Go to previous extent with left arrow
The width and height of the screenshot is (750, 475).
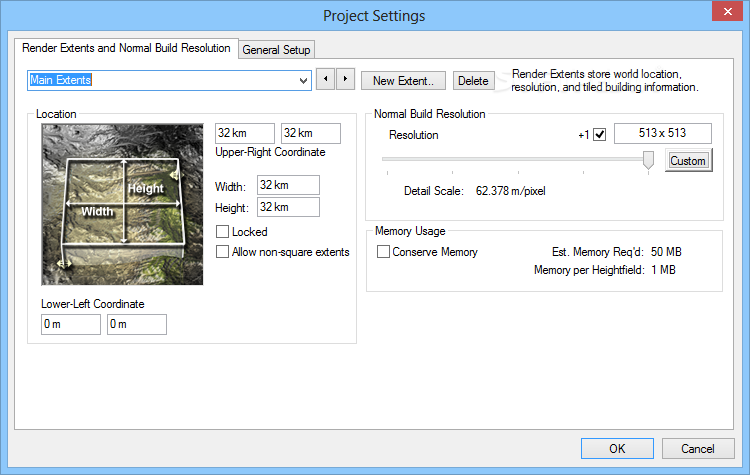pyautogui.click(x=326, y=79)
